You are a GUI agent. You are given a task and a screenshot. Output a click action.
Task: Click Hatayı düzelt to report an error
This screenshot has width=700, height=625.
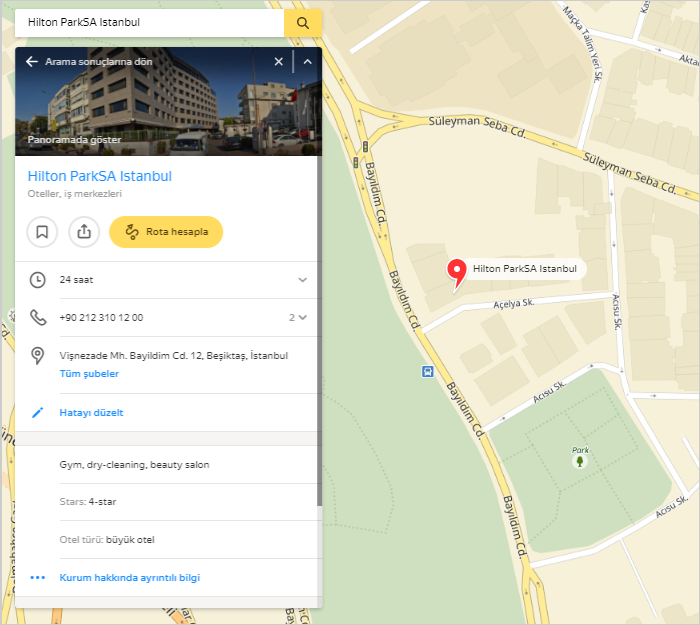coord(91,412)
